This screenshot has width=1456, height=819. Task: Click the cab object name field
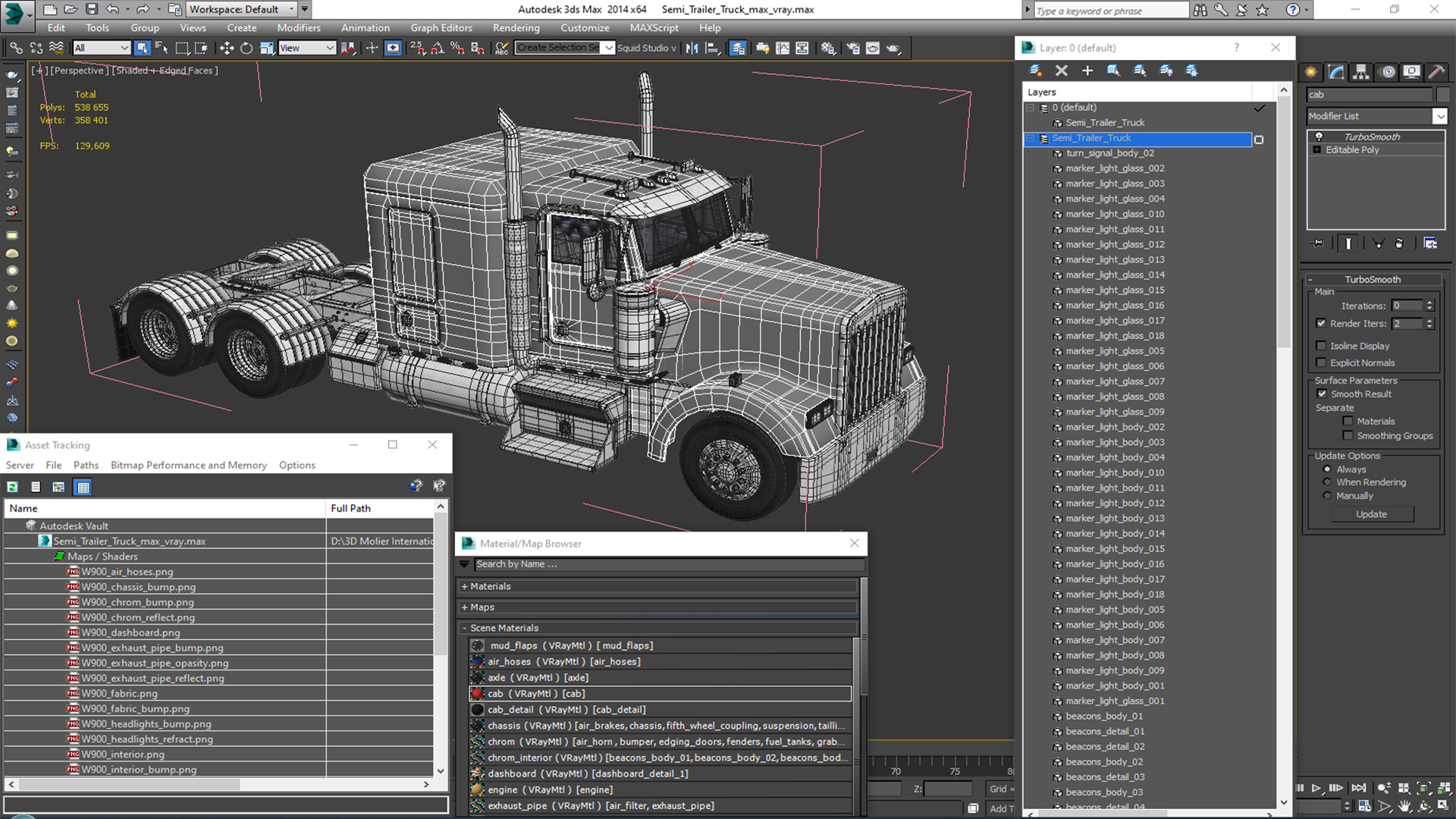1370,95
